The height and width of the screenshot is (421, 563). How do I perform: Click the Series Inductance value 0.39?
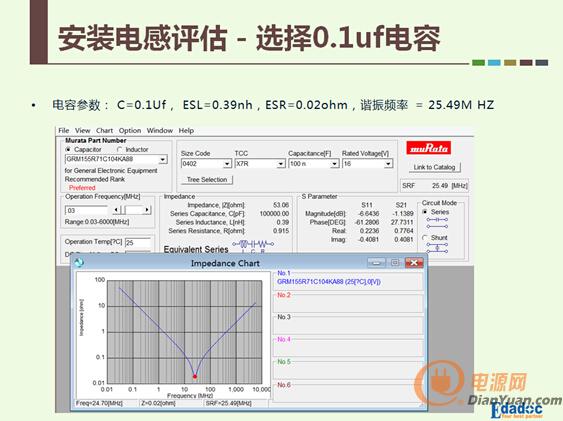click(x=283, y=222)
